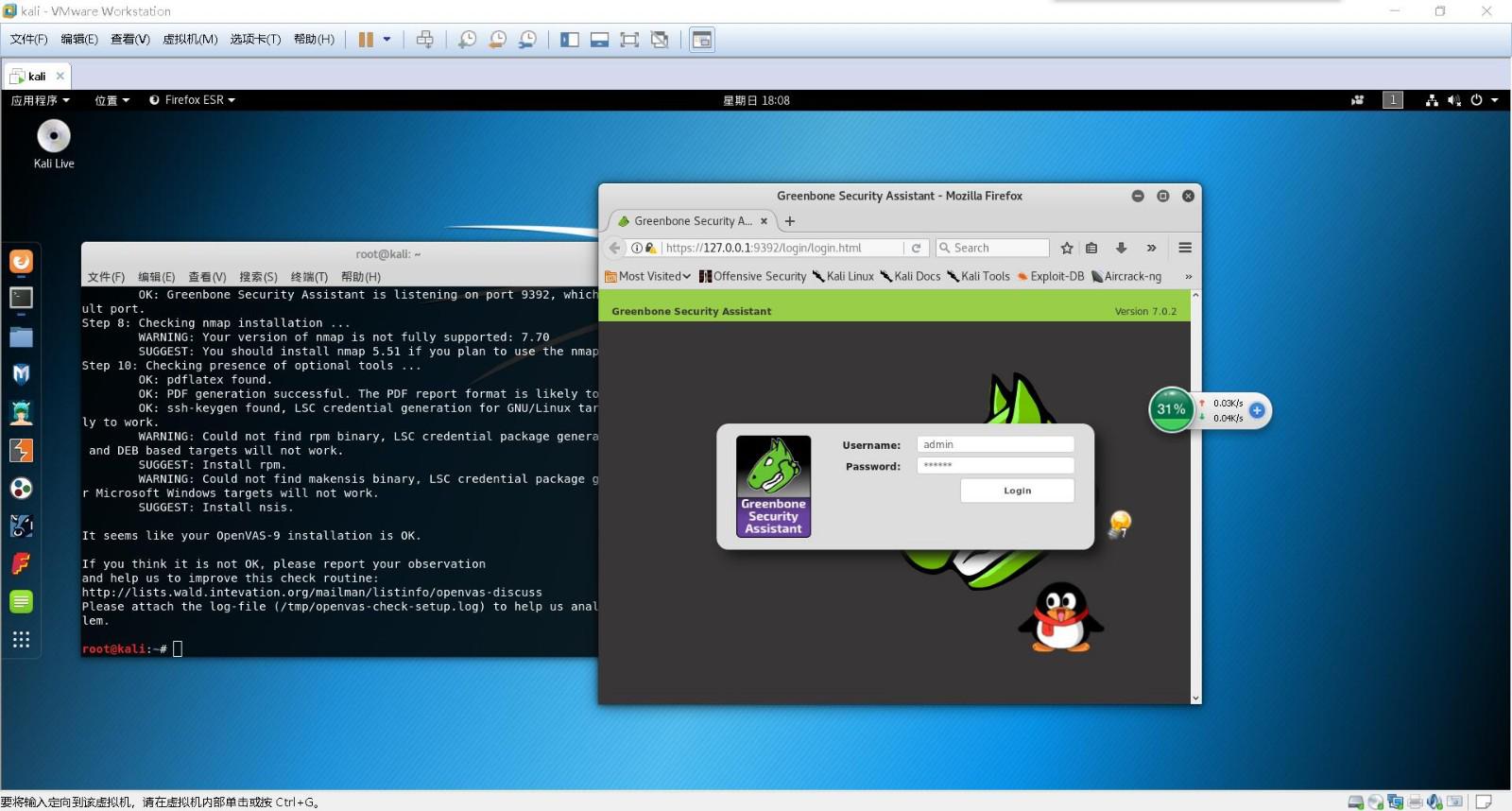Click the Username field with admin
Image resolution: width=1512 pixels, height=811 pixels.
(995, 444)
